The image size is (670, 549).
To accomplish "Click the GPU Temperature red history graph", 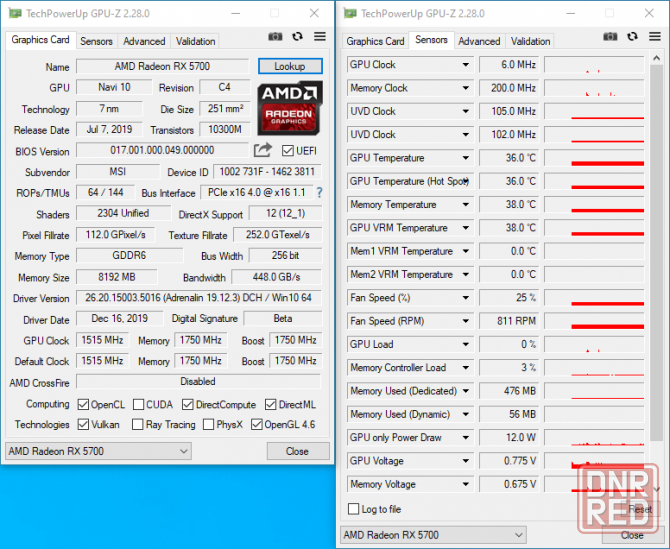I will [594, 158].
